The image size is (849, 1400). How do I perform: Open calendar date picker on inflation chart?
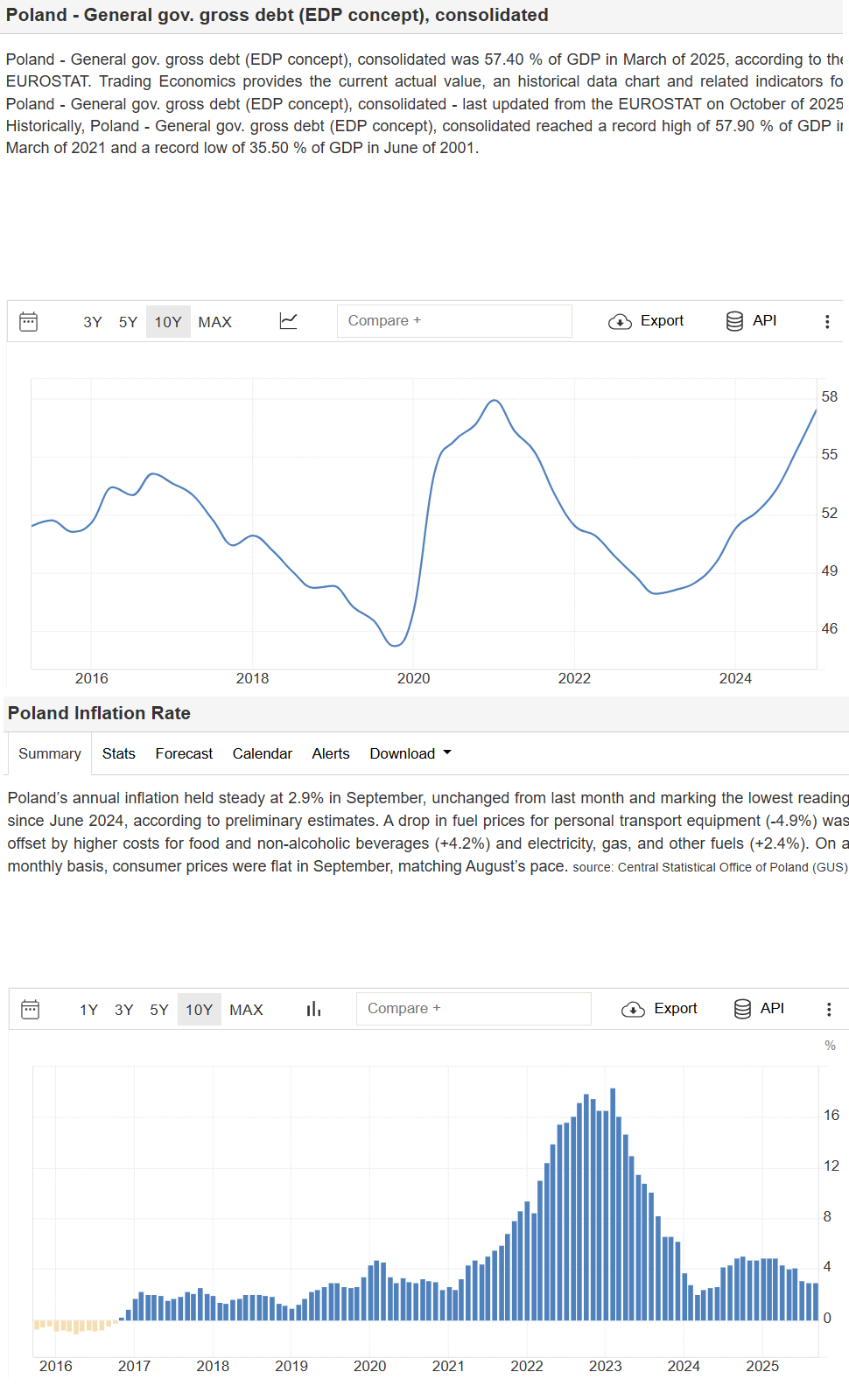coord(30,1010)
